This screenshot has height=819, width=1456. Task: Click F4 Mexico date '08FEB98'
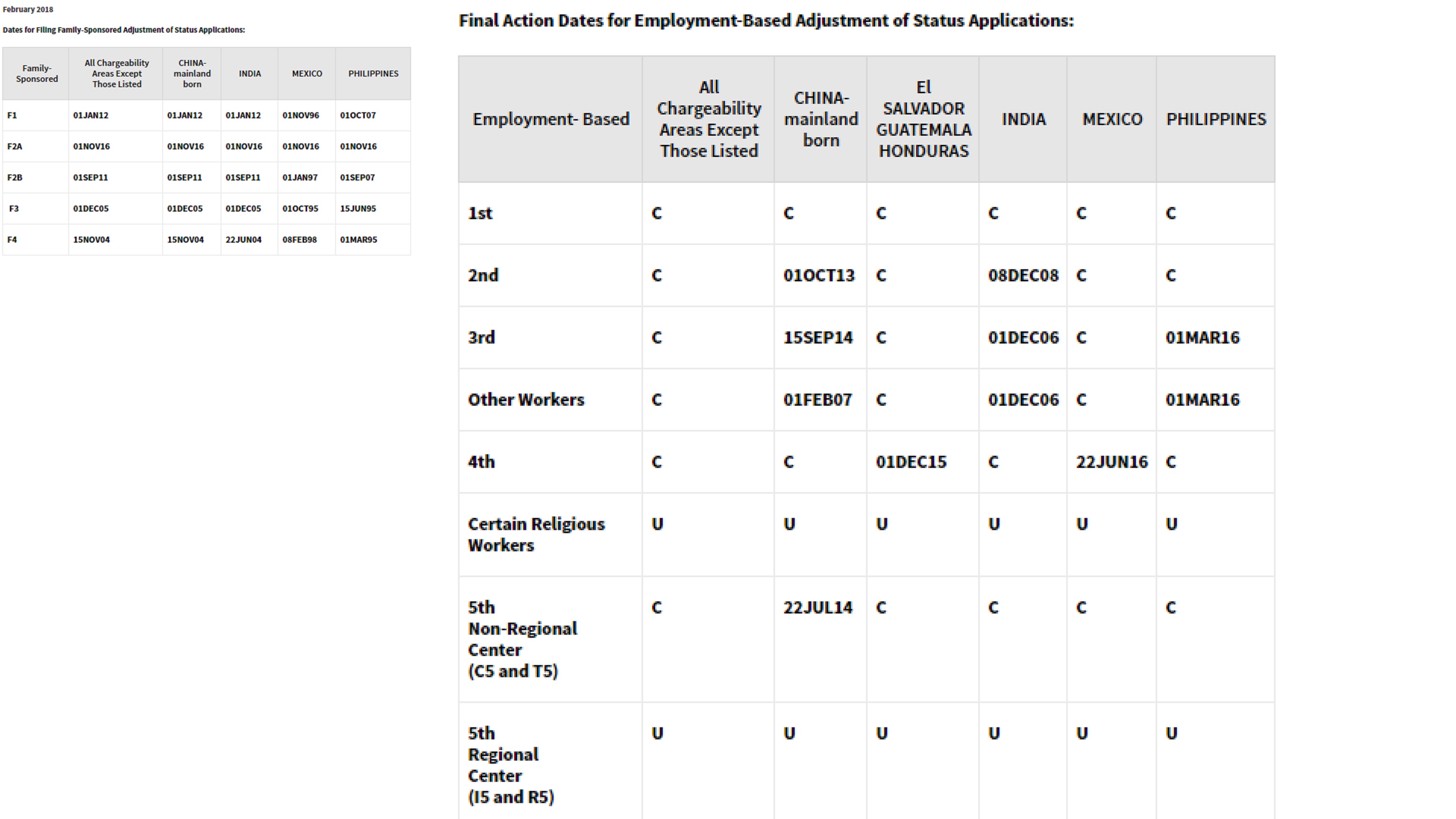[x=300, y=240]
